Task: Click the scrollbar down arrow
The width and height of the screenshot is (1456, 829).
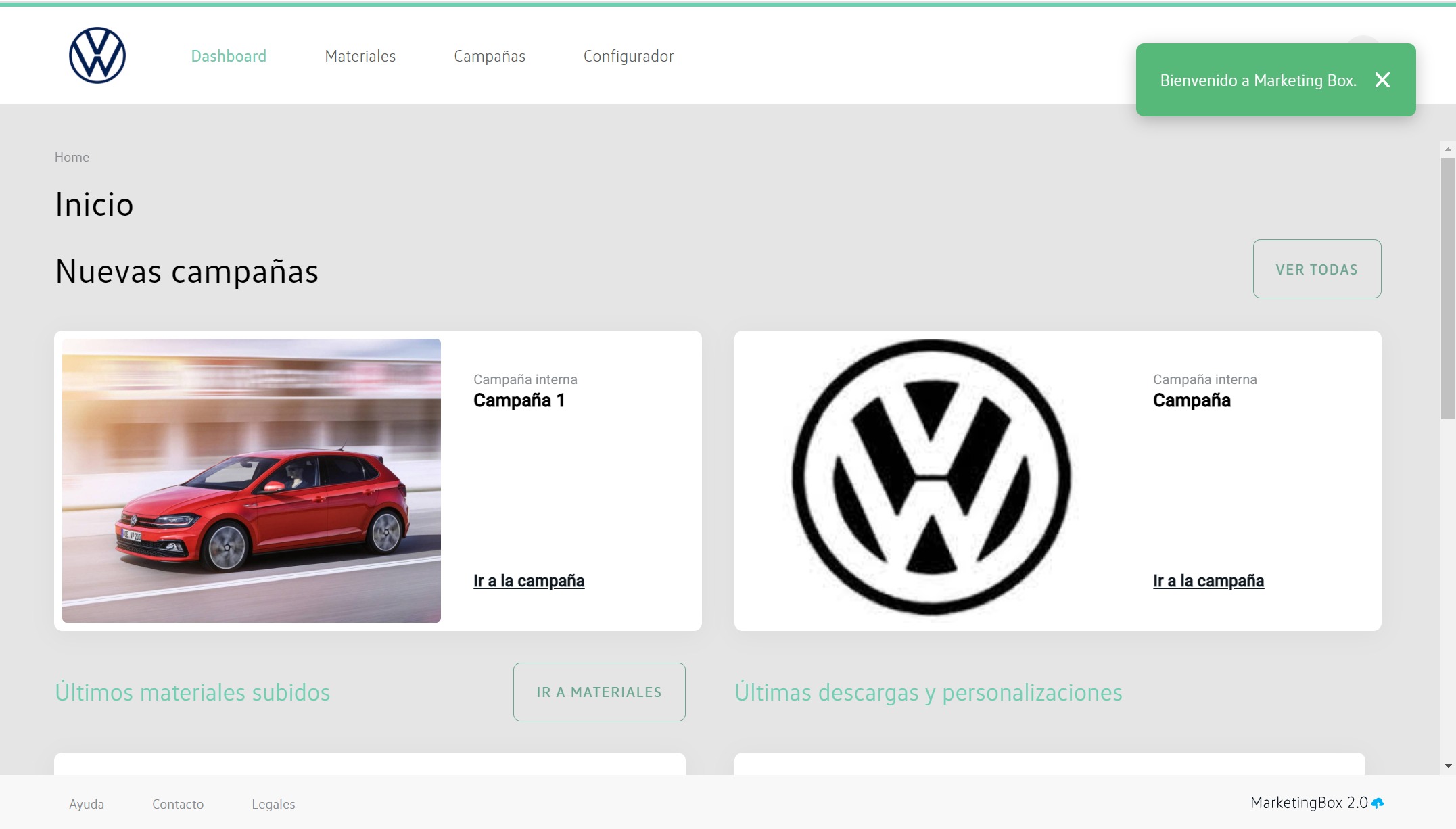Action: [1447, 765]
